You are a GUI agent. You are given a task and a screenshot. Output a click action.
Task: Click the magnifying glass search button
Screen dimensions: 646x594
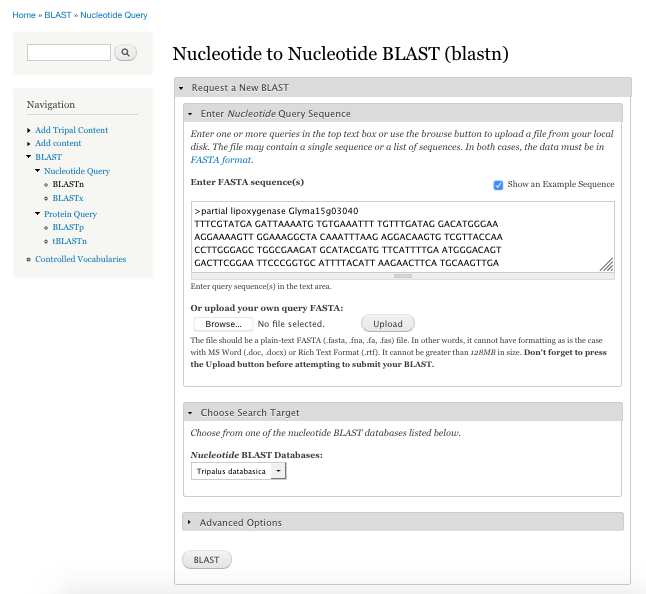(x=125, y=52)
